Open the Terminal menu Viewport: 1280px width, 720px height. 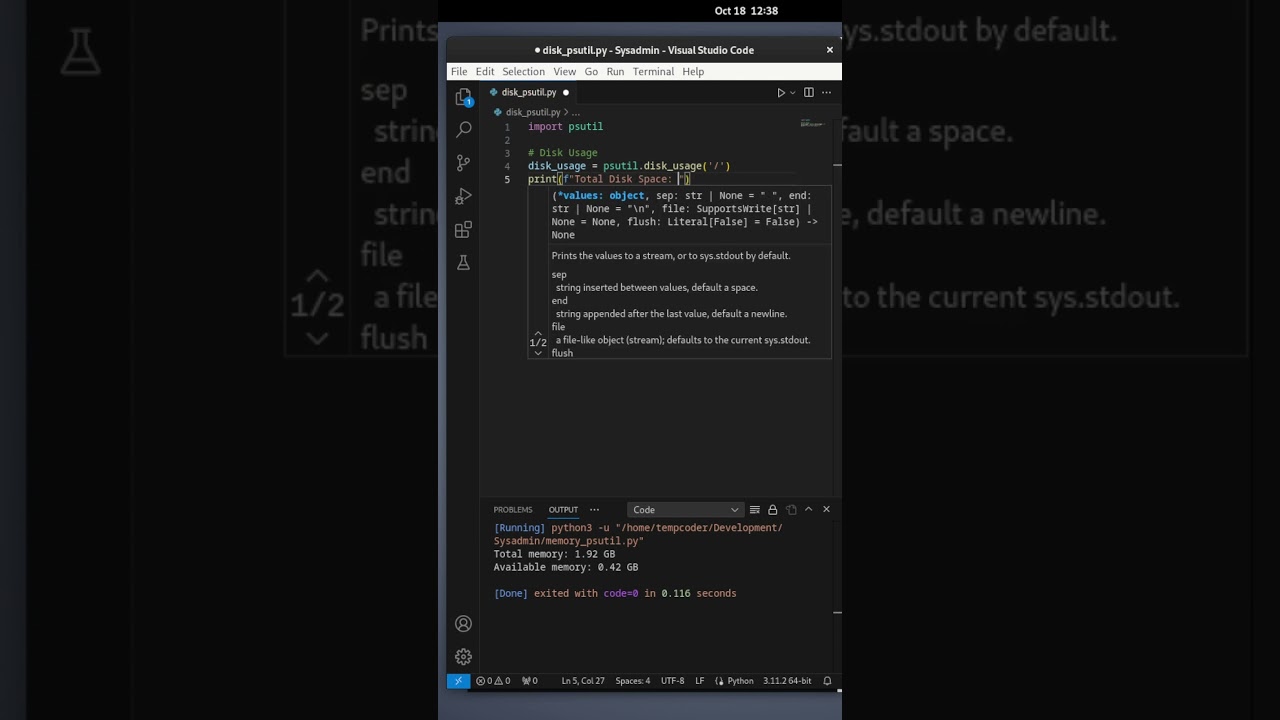[653, 72]
